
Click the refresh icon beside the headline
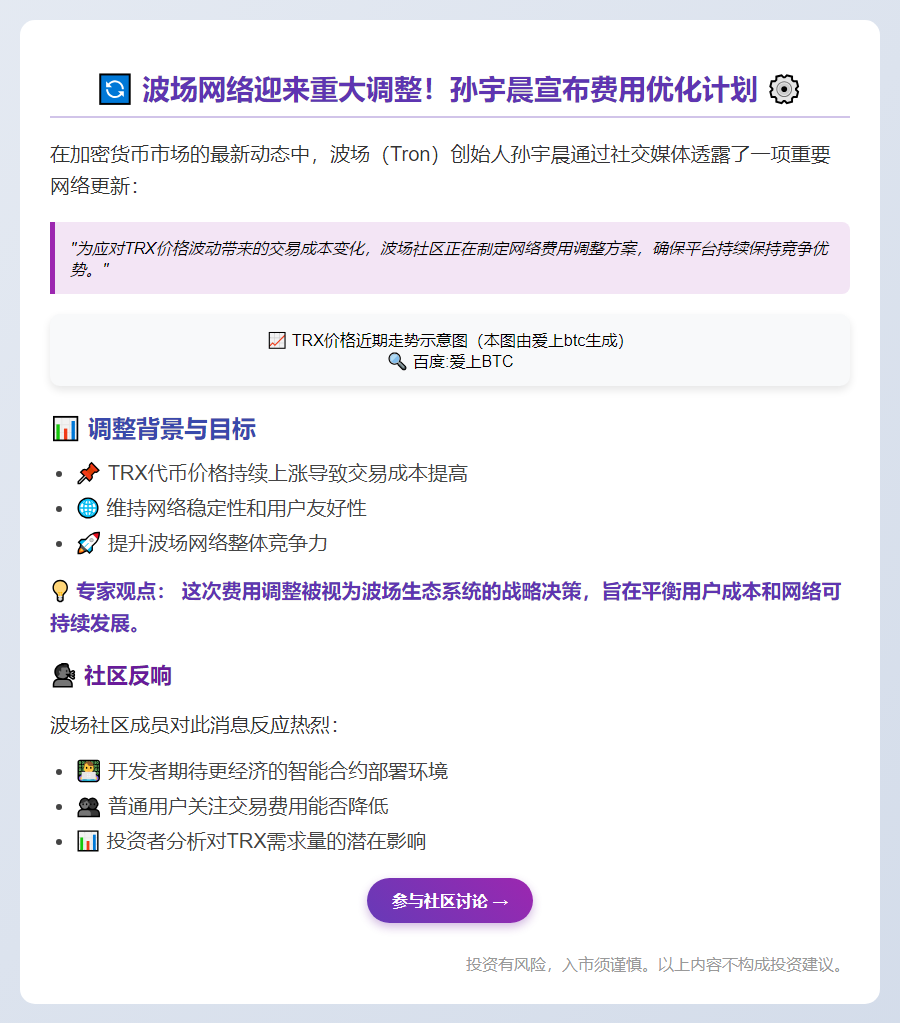115,88
